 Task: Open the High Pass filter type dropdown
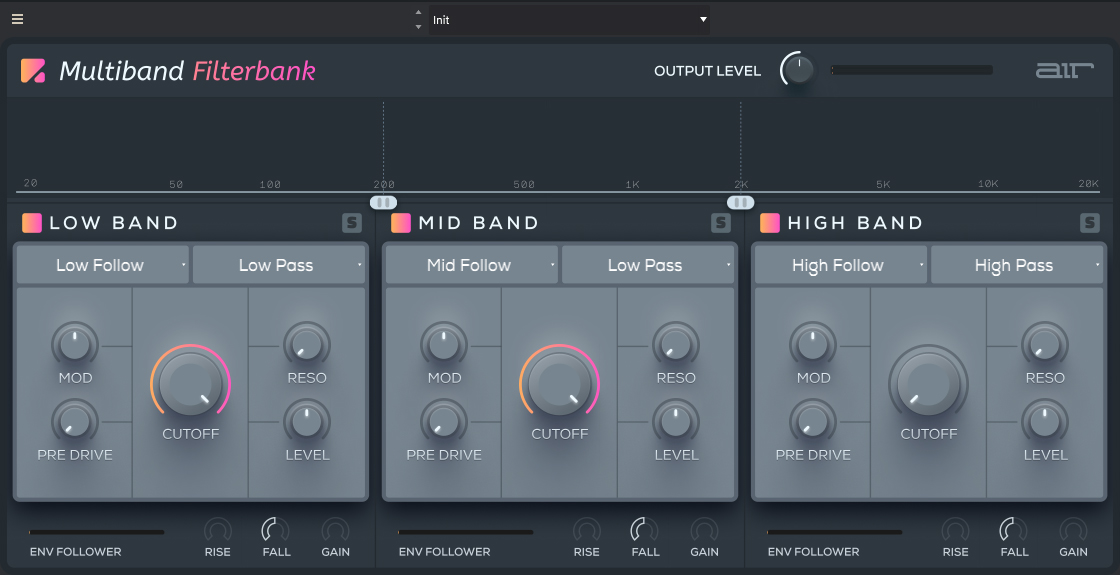point(1017,265)
